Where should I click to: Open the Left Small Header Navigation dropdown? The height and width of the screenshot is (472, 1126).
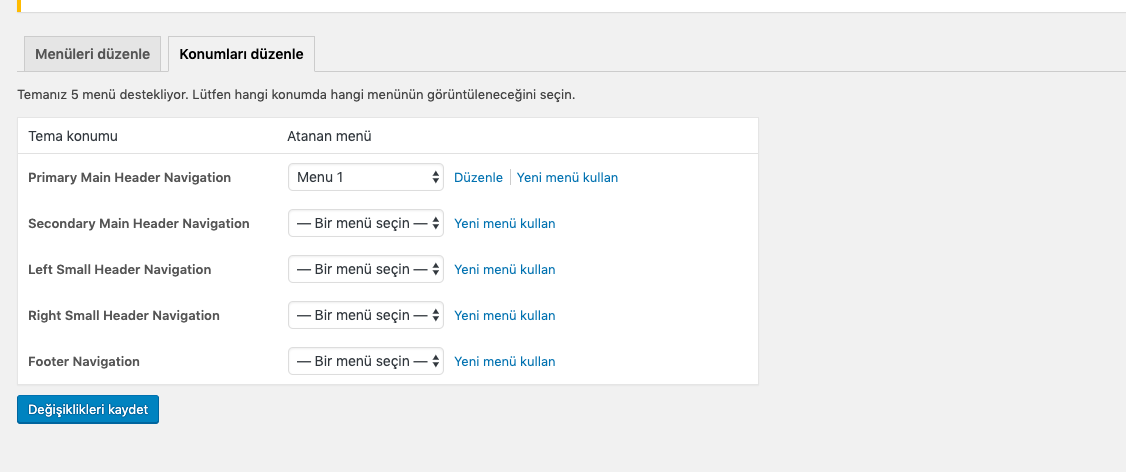coord(365,269)
